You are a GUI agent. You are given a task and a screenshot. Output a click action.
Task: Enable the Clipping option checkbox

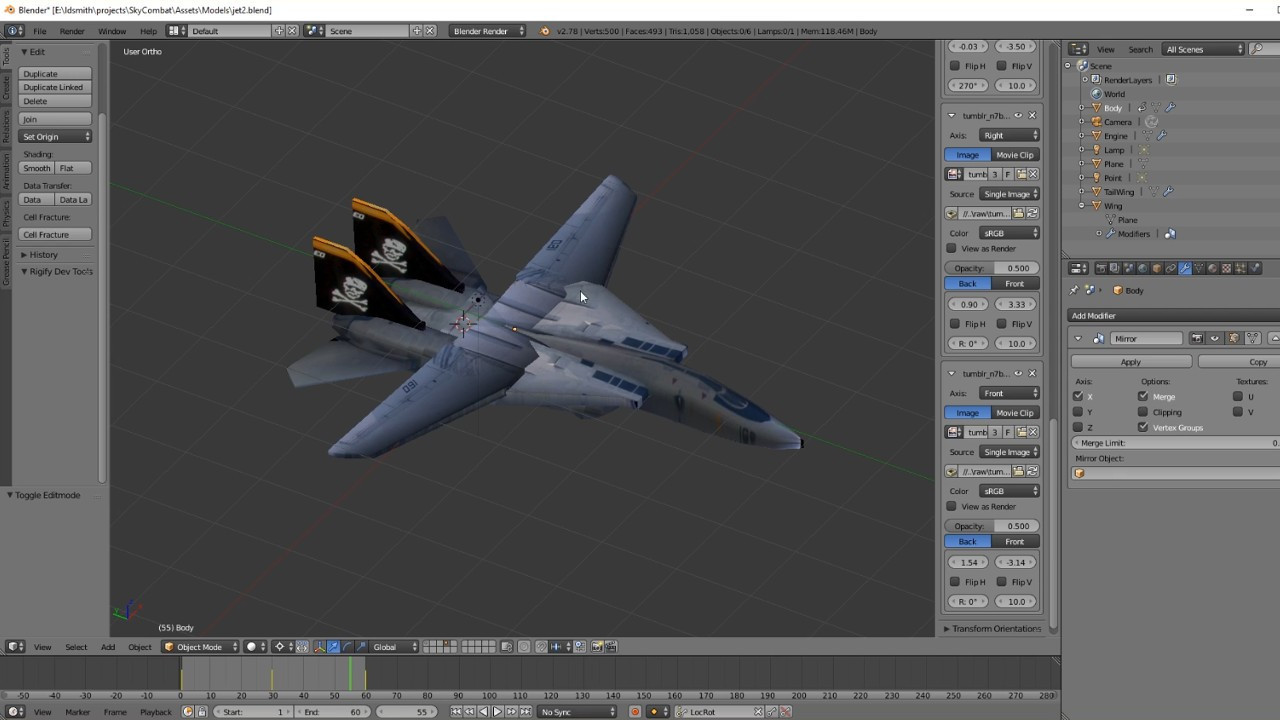tap(1143, 412)
